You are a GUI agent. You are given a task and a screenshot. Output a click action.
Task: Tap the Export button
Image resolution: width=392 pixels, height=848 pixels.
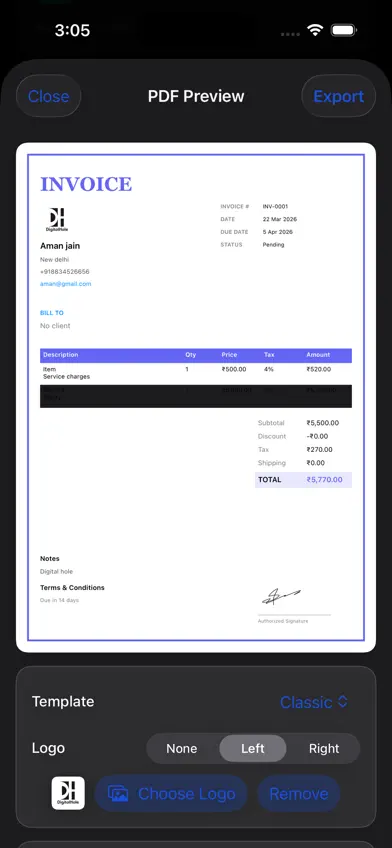pyautogui.click(x=338, y=96)
